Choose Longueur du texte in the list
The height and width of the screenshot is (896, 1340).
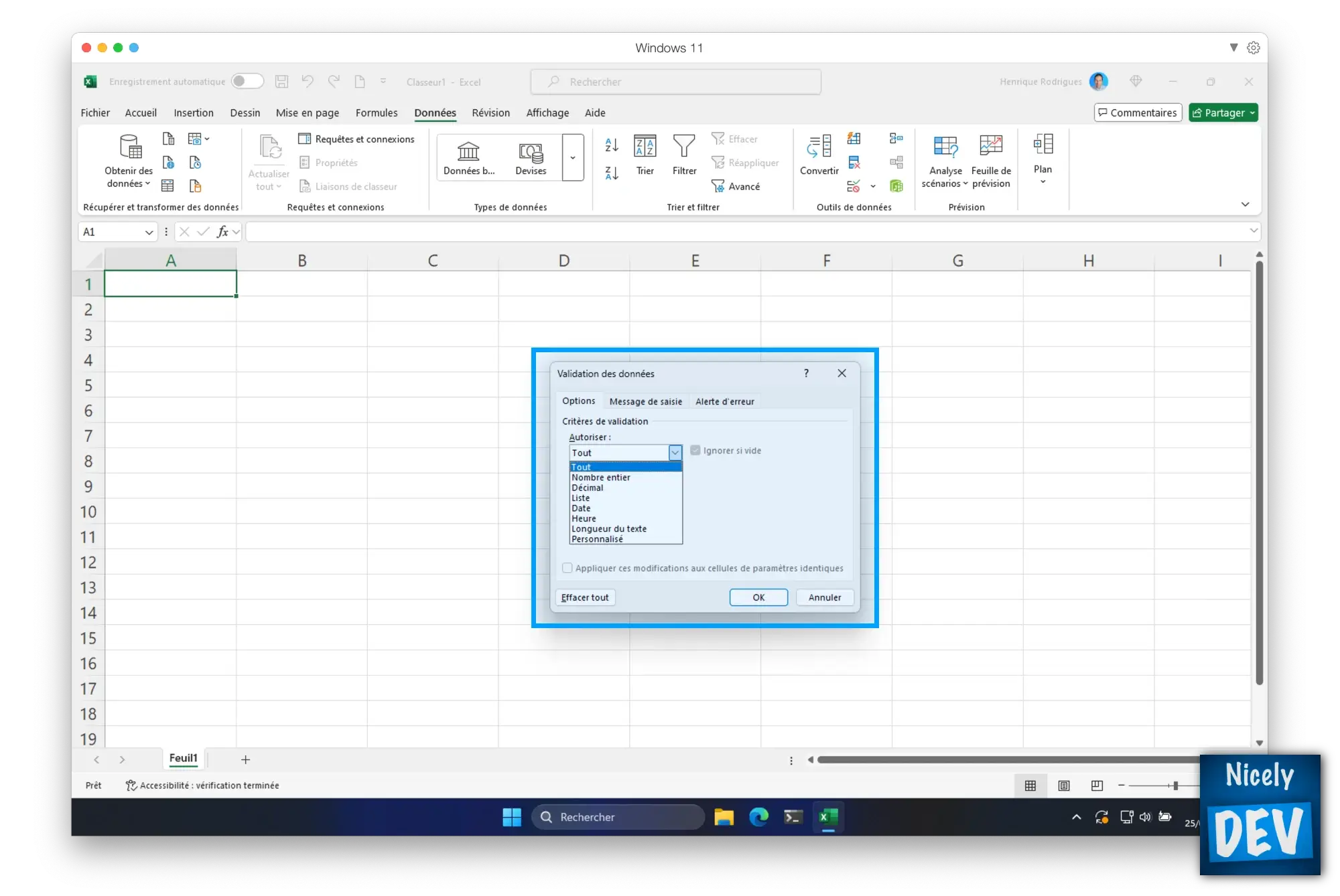[626, 529]
